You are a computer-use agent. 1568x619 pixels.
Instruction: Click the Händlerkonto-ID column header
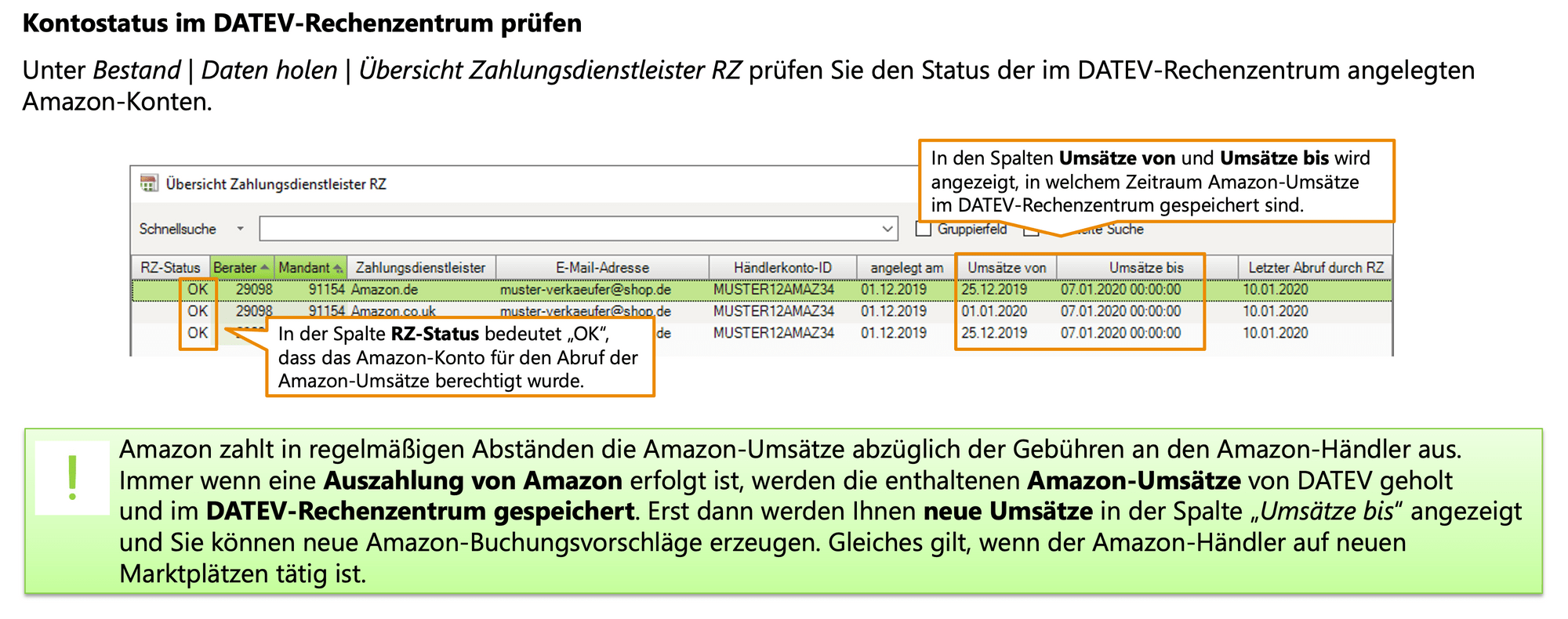click(782, 267)
